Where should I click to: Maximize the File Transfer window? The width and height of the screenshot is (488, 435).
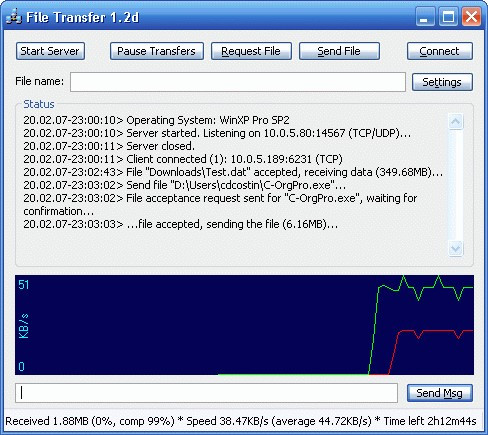[448, 17]
